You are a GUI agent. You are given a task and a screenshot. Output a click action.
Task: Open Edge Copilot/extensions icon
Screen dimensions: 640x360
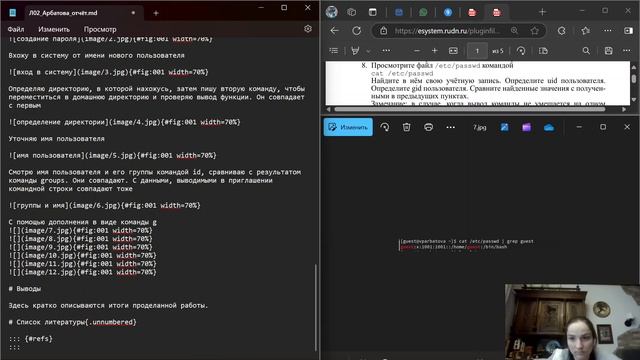click(x=562, y=31)
